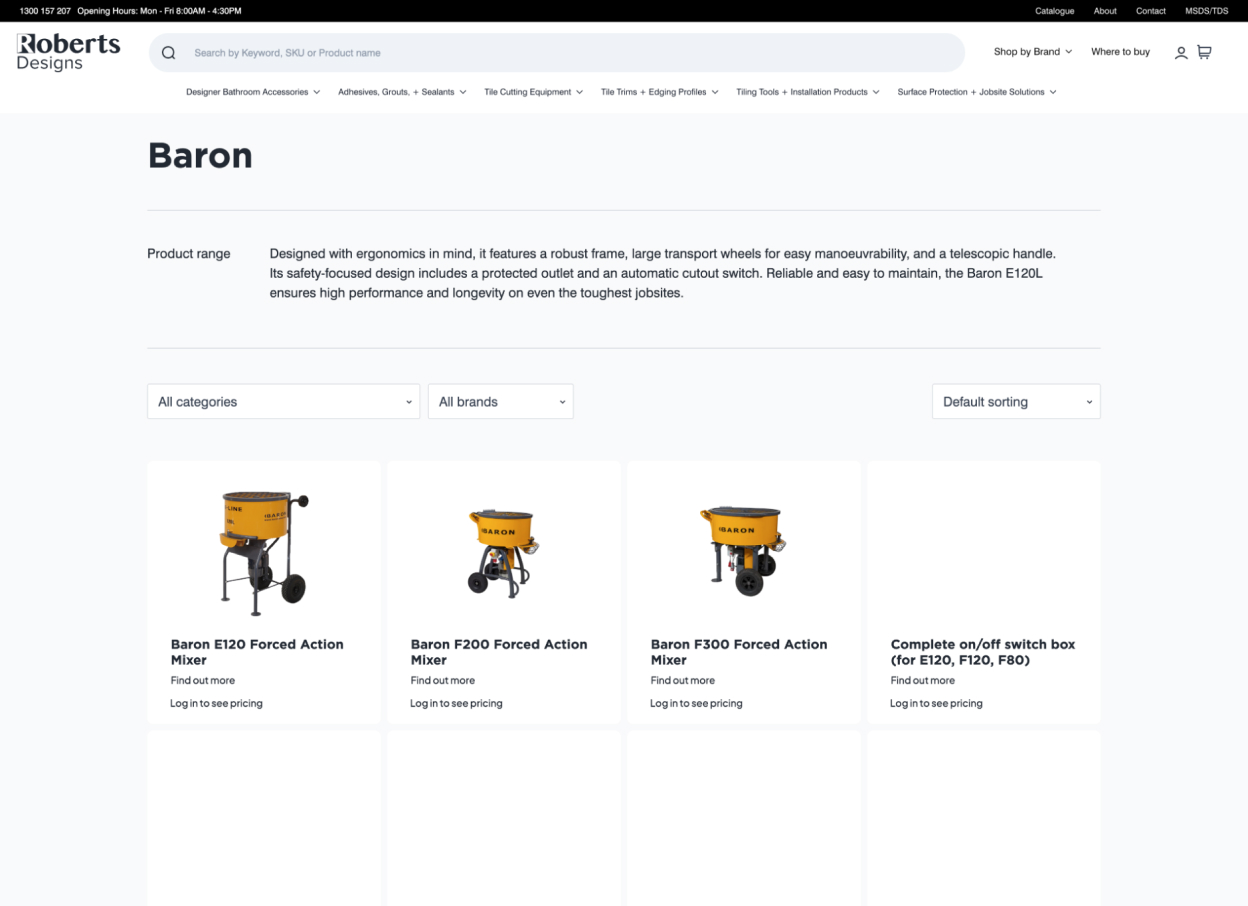Screen dimensions: 1248x906
Task: Click Find out more under Baron F300
Action: pyautogui.click(x=683, y=680)
